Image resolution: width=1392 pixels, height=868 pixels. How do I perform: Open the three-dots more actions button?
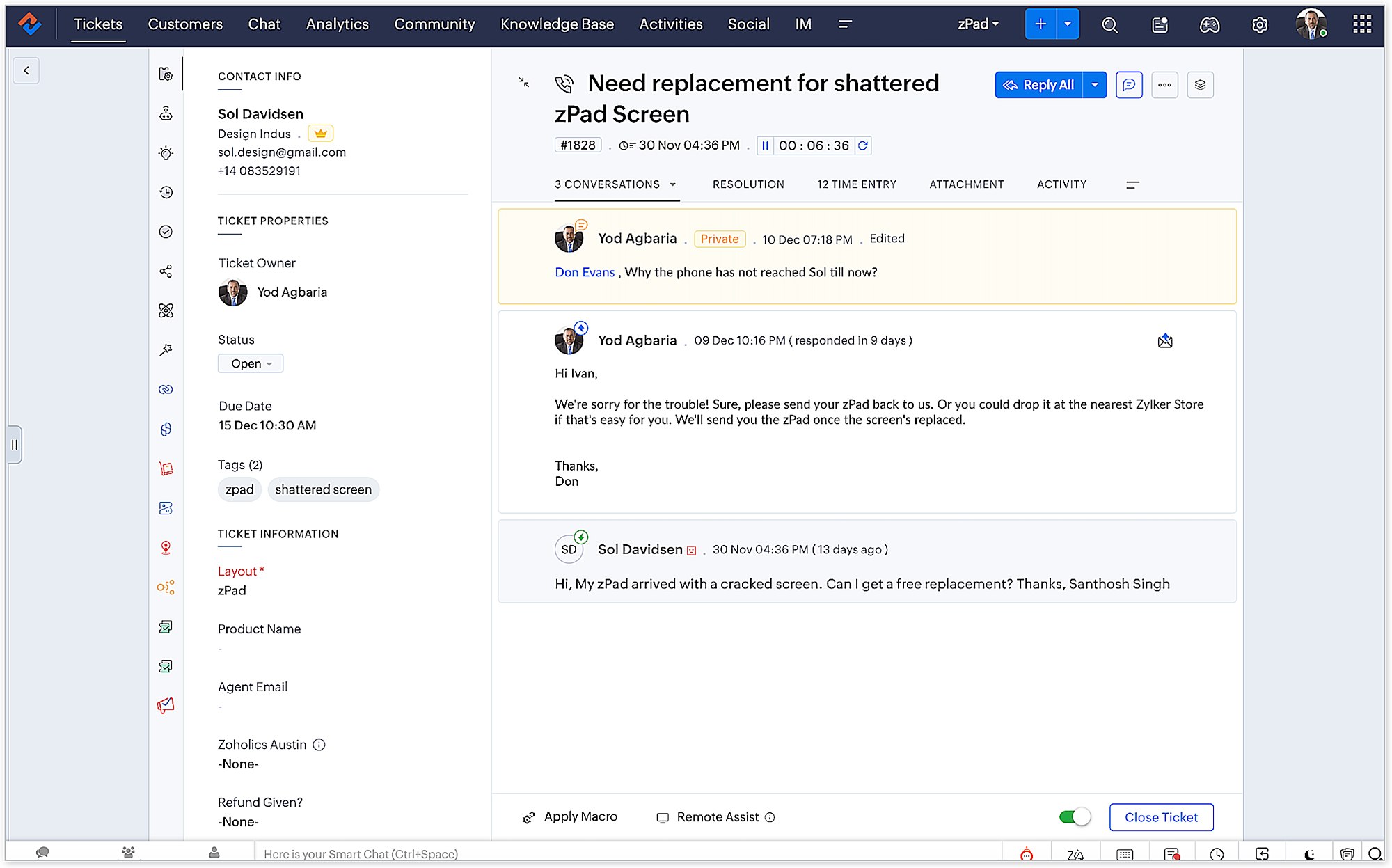(1164, 85)
